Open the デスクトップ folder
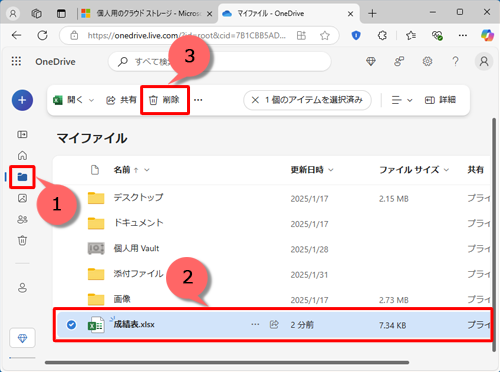 pos(138,197)
